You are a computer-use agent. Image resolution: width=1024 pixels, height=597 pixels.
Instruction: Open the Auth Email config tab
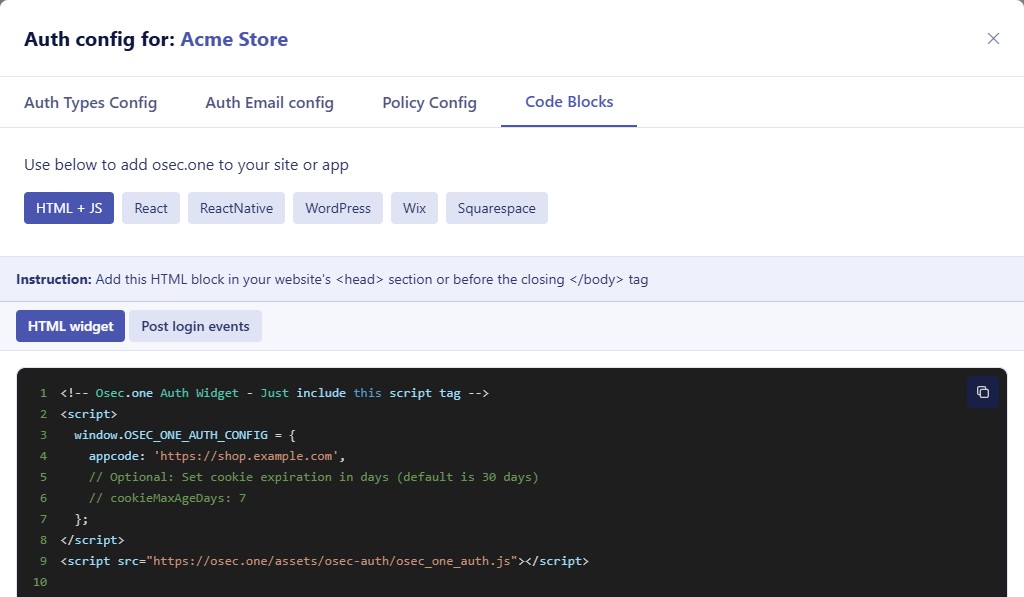(269, 103)
